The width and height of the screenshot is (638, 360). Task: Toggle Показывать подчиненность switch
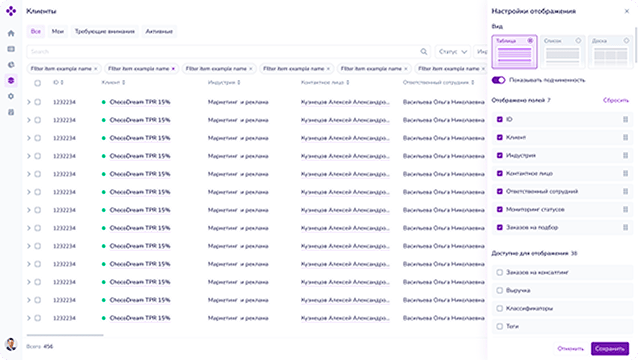498,80
